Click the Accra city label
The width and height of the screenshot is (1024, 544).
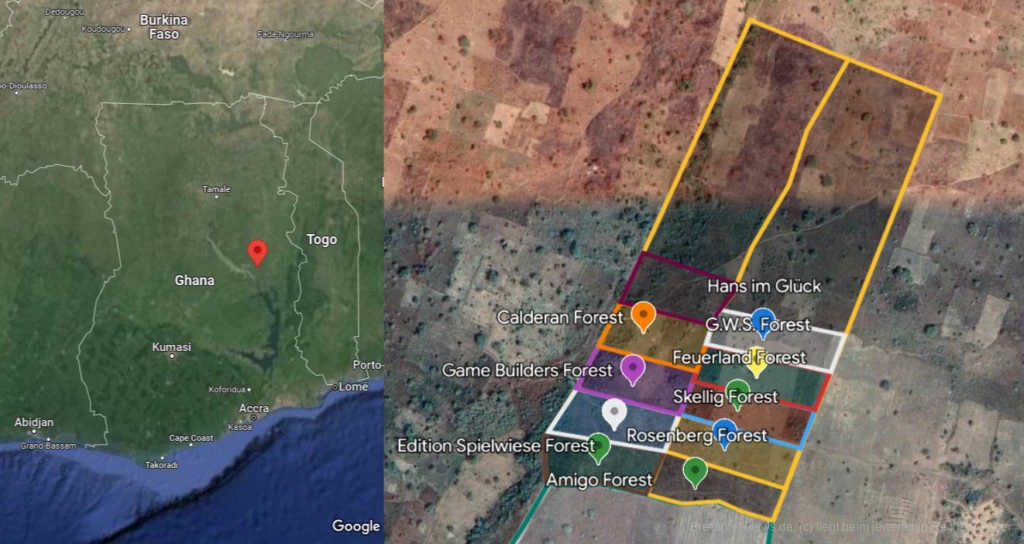[x=254, y=408]
